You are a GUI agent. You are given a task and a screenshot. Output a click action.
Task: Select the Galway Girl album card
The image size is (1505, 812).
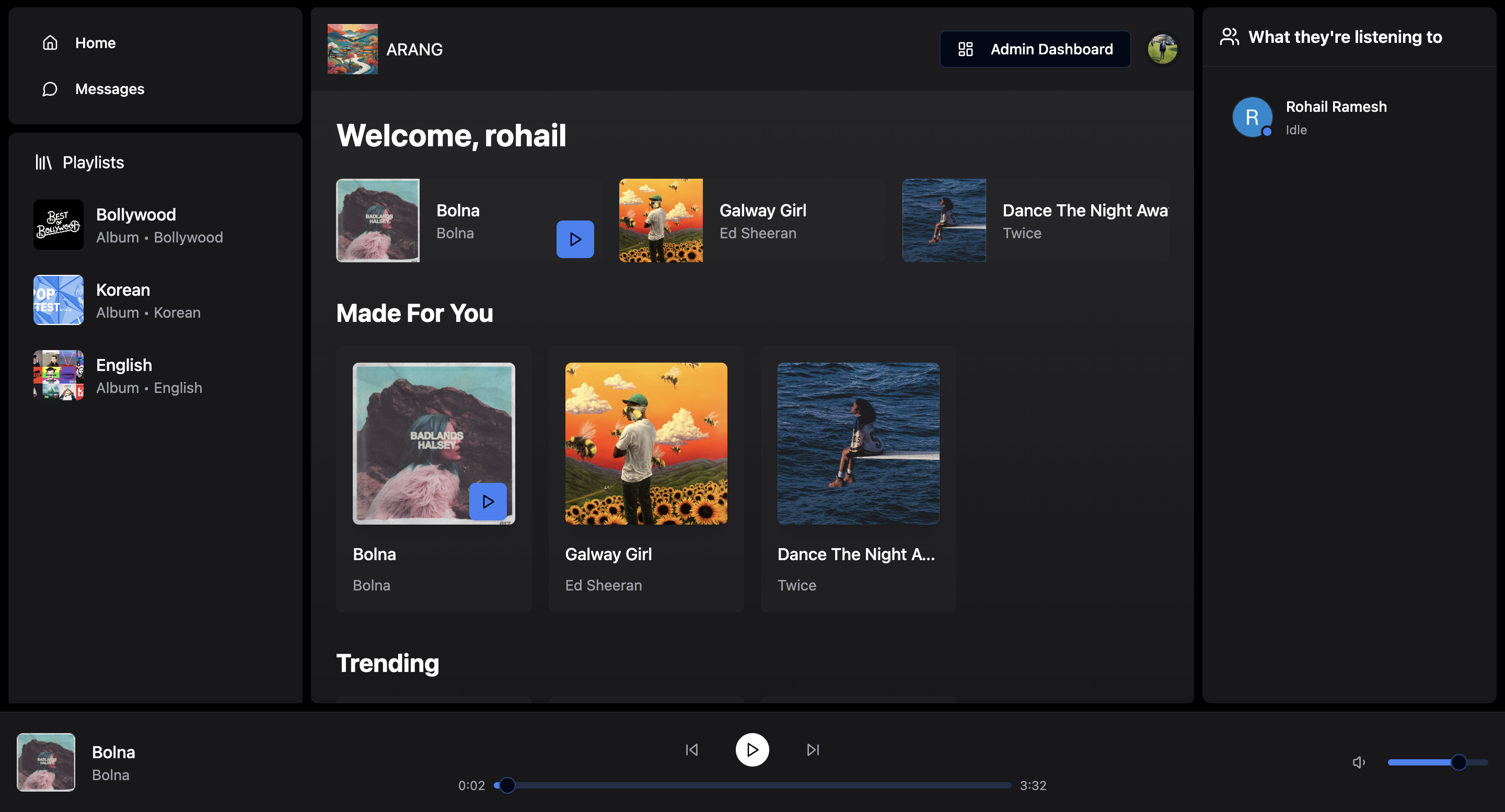coord(645,479)
